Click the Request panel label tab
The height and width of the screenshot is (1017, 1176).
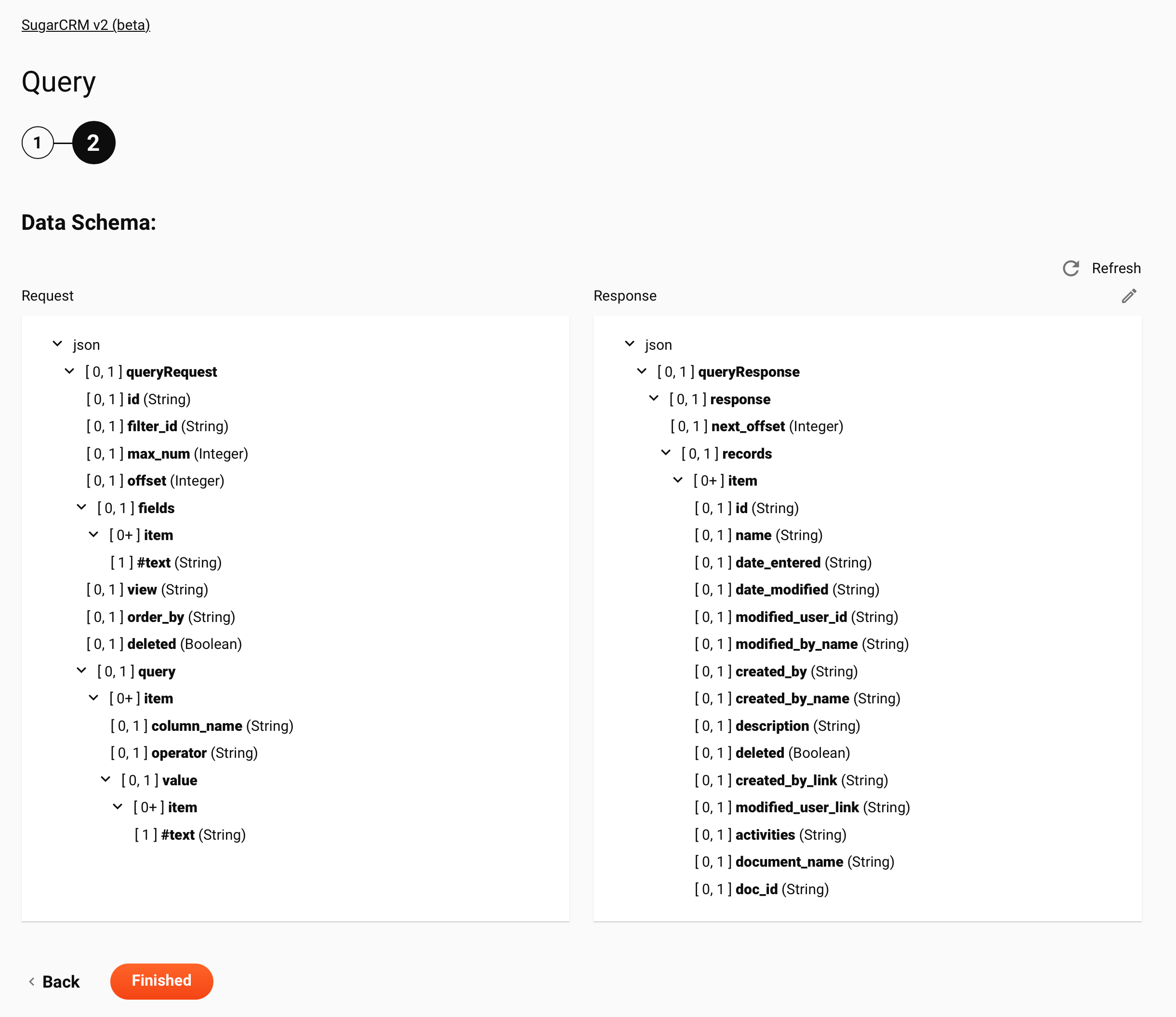[x=48, y=296]
